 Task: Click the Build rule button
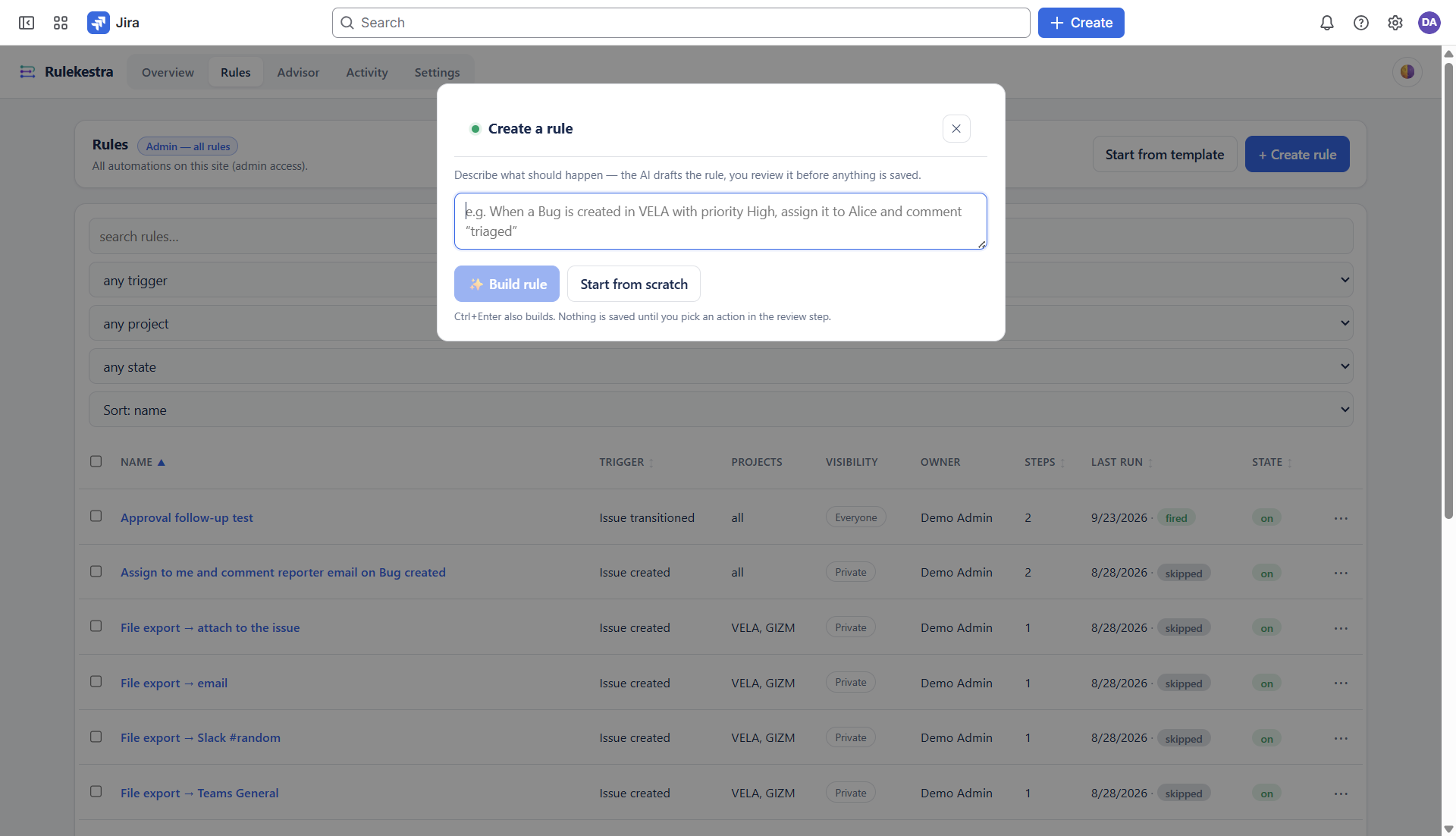(507, 284)
